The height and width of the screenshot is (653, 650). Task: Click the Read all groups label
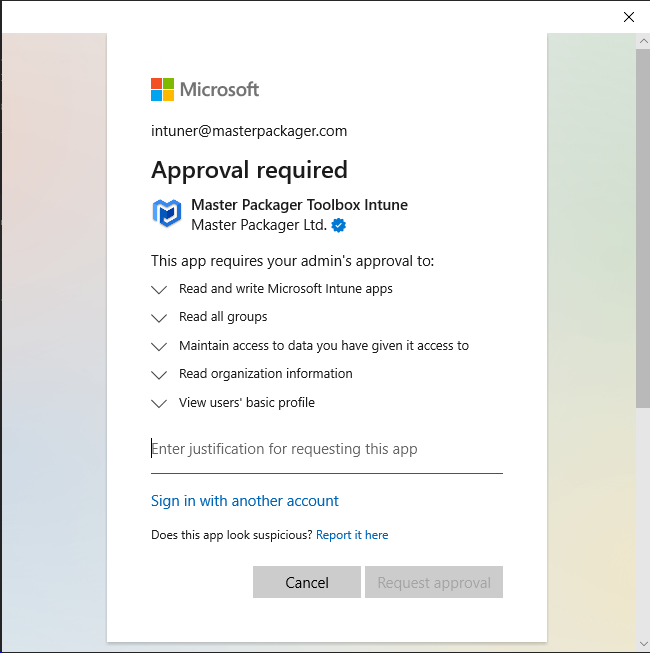coord(223,317)
